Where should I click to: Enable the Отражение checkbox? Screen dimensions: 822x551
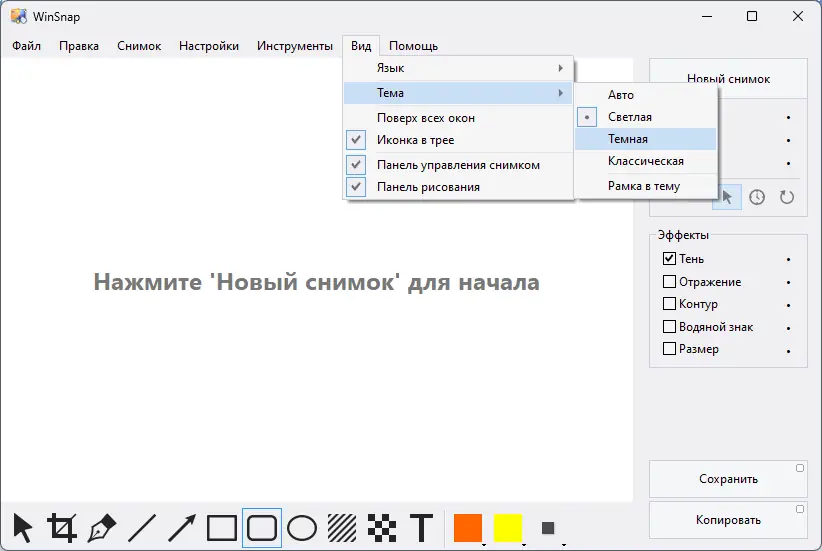[669, 282]
